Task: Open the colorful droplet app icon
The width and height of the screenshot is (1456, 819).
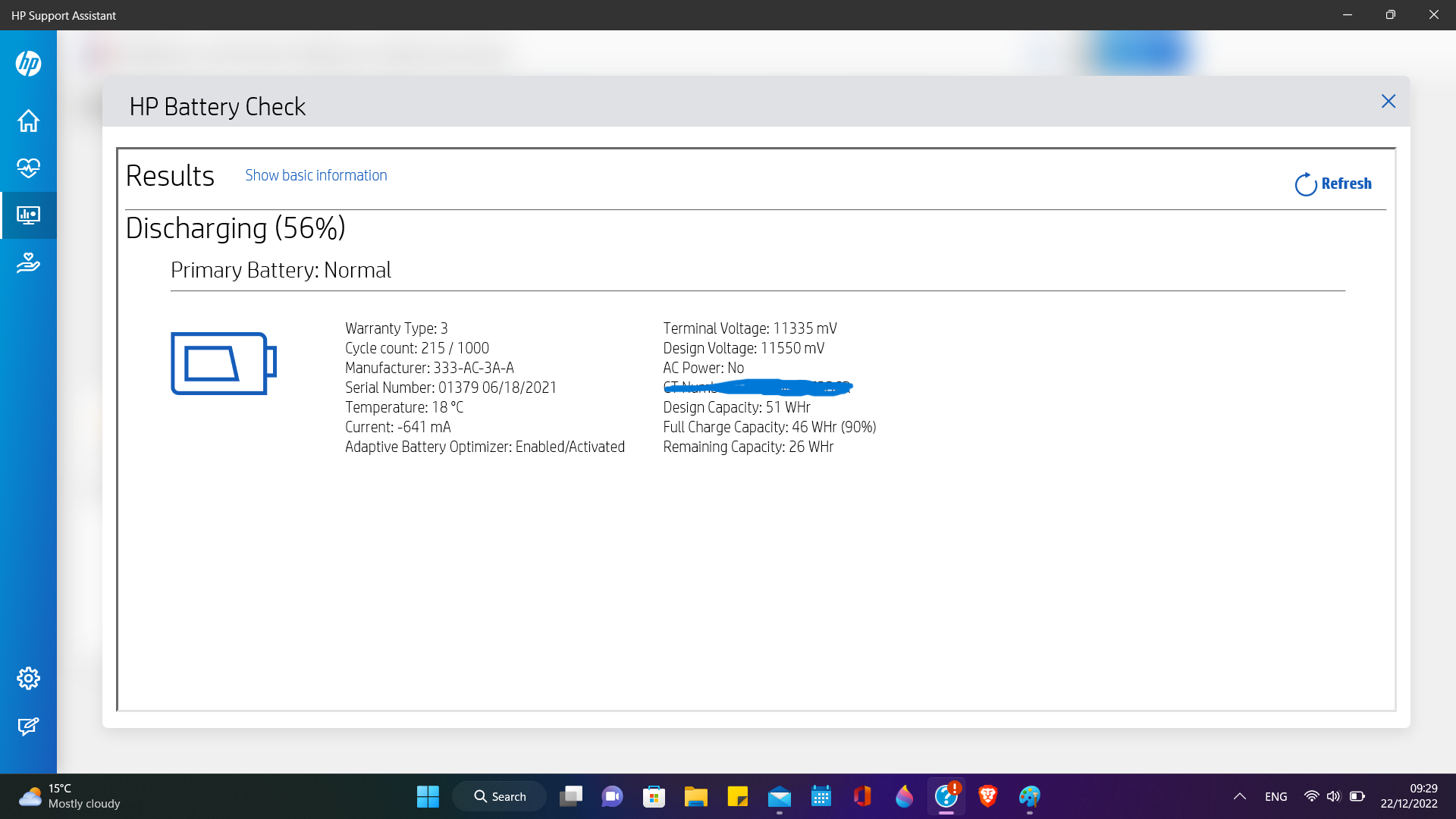Action: [x=904, y=796]
